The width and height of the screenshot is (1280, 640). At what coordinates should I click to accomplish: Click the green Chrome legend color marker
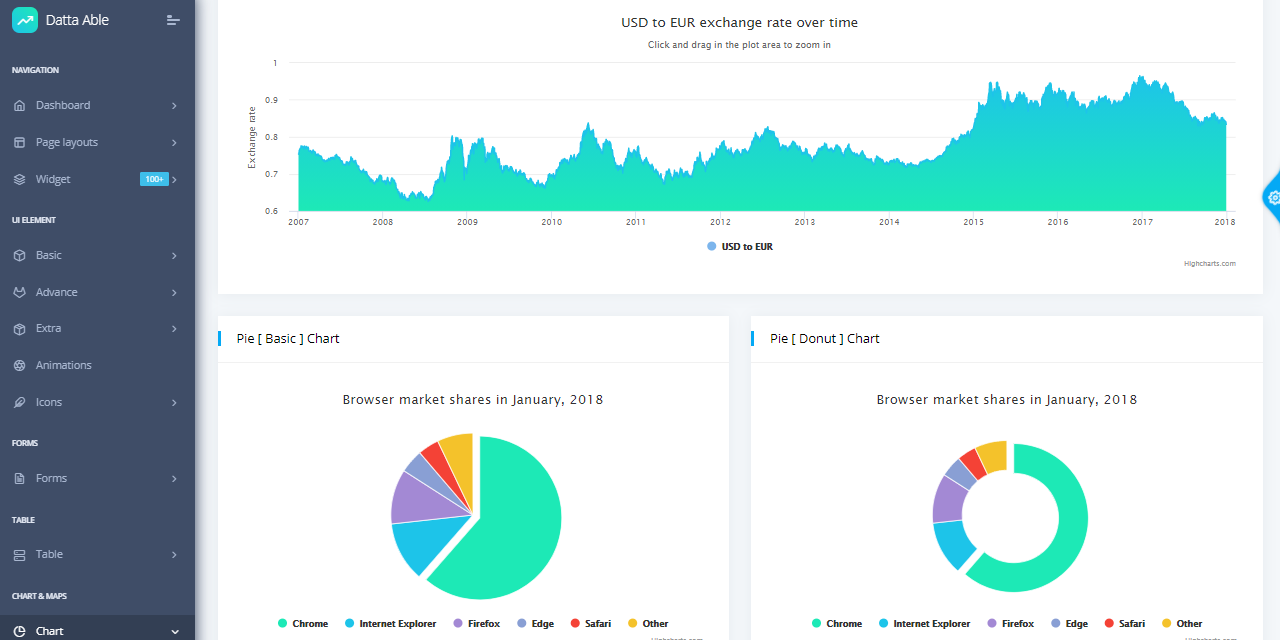coord(282,623)
